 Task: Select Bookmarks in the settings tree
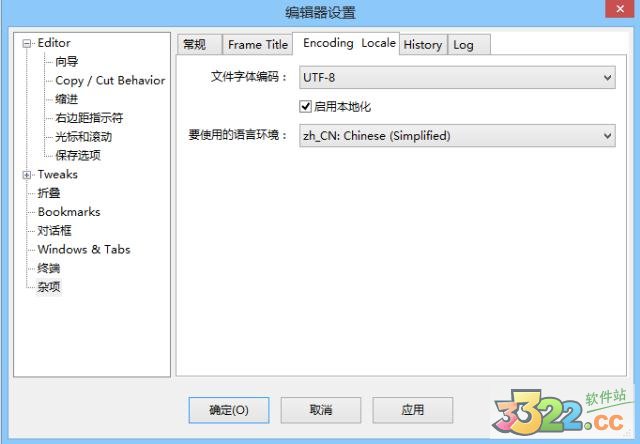(x=69, y=212)
